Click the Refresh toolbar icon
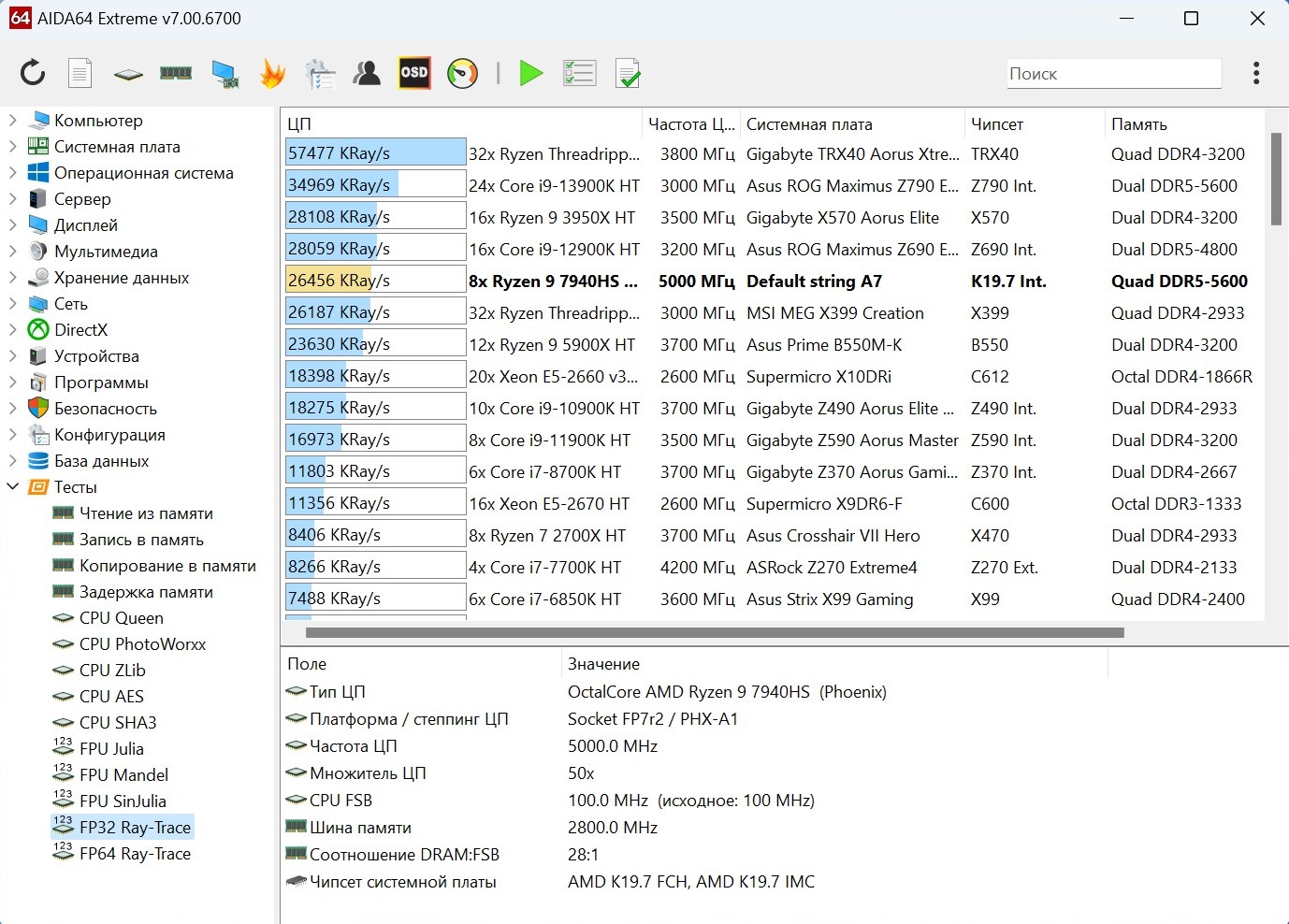The width and height of the screenshot is (1289, 924). click(x=33, y=73)
